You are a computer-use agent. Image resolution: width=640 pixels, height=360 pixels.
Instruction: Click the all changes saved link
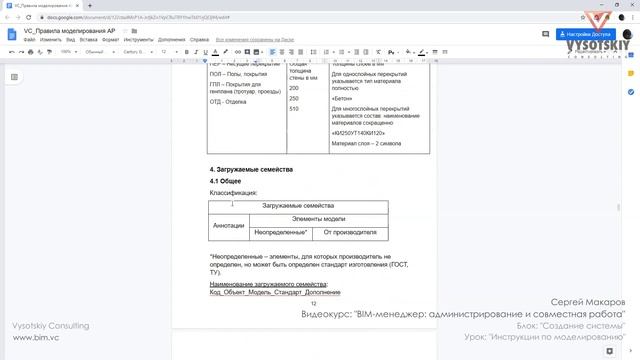coord(255,40)
